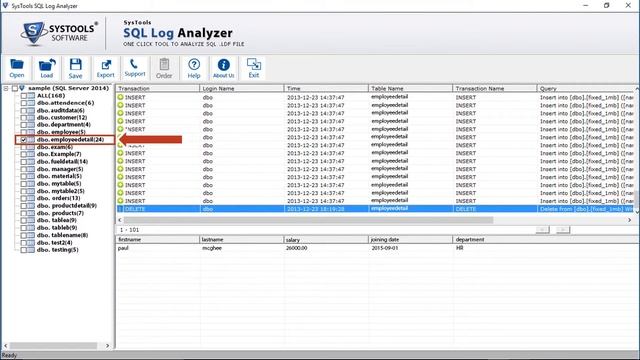This screenshot has height=360, width=640.
Task: Click the '1 - 101' record range text
Action: [x=129, y=230]
